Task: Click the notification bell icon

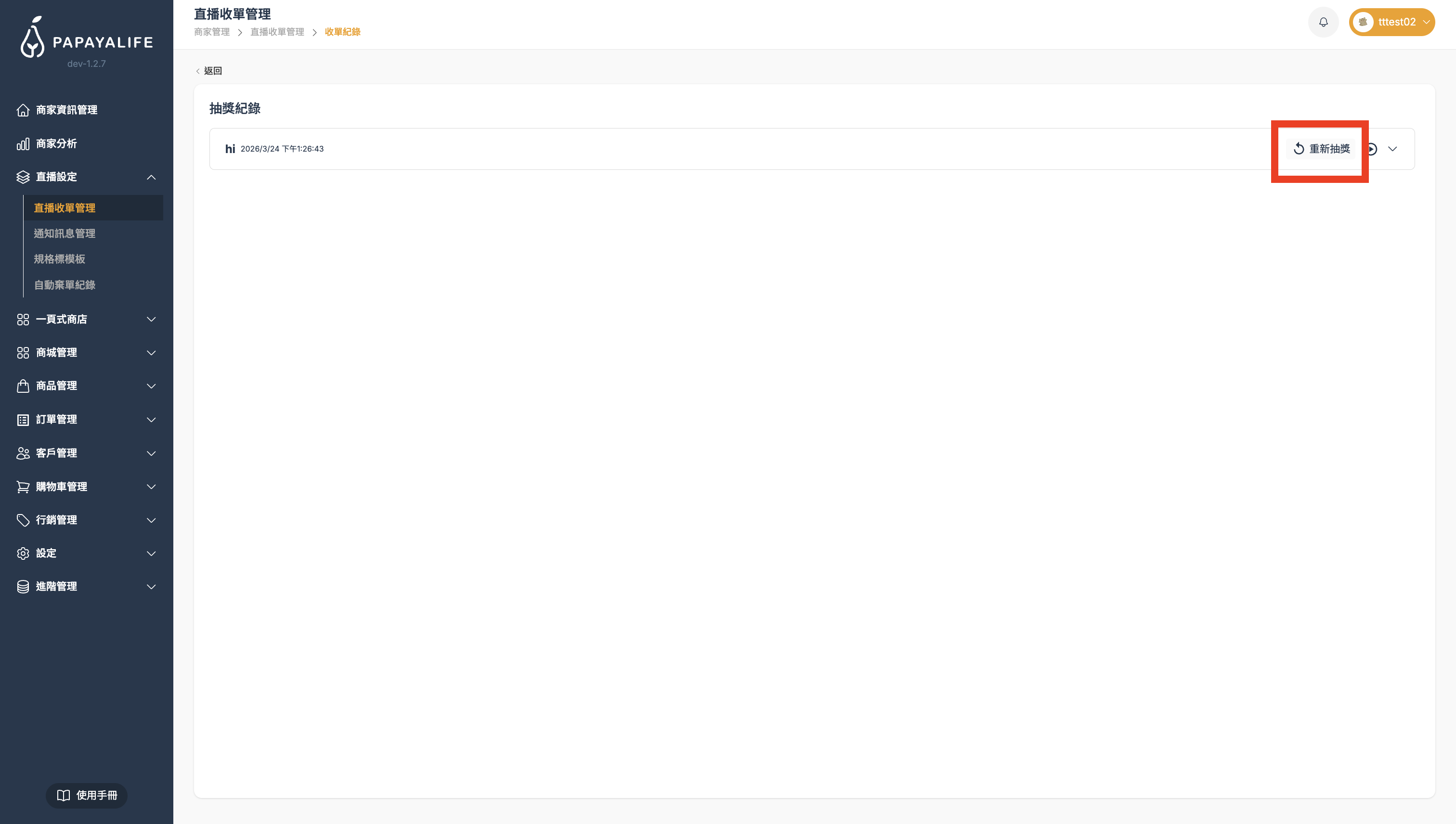Action: 1323,22
